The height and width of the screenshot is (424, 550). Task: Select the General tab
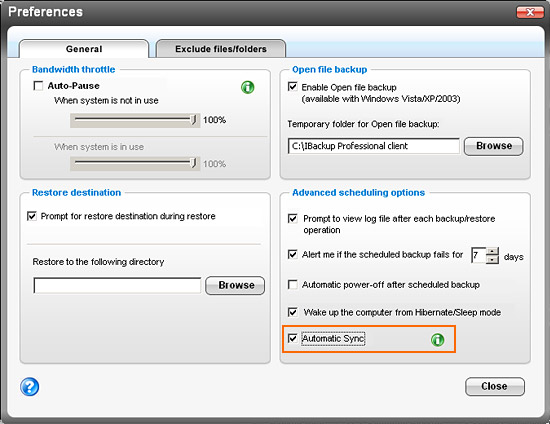click(x=84, y=49)
